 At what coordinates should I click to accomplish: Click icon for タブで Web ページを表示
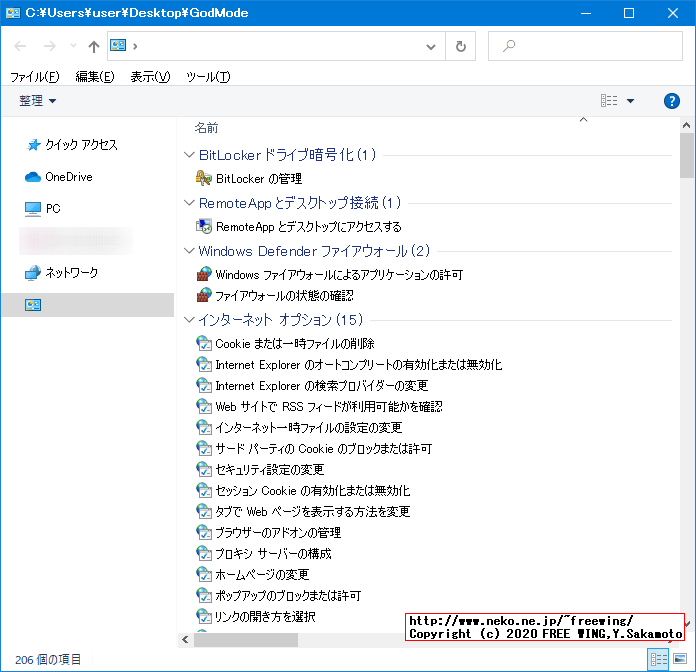click(x=204, y=511)
